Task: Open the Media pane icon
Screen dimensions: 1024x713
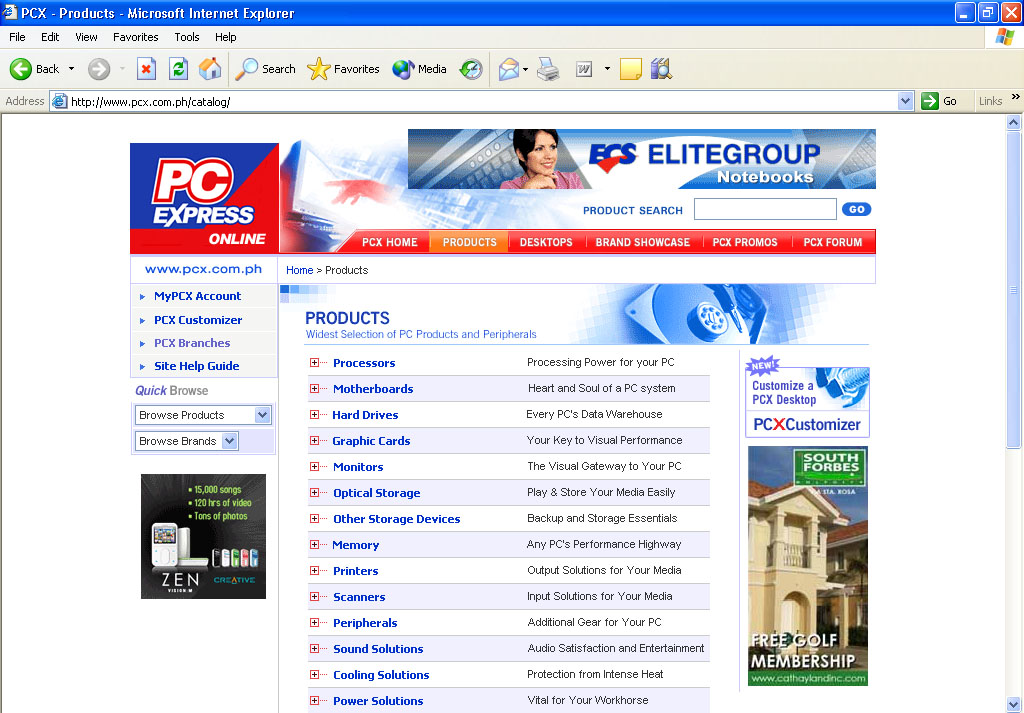Action: coord(403,69)
